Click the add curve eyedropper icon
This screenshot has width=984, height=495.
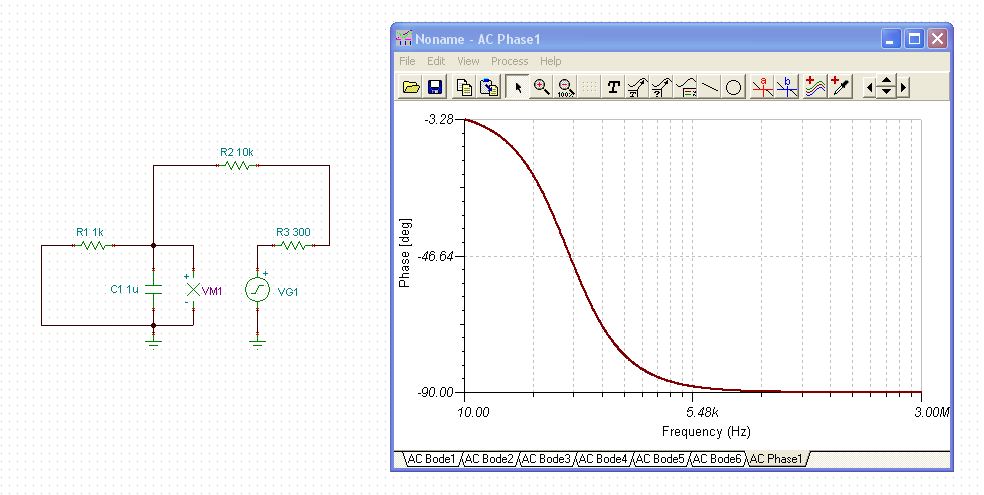840,87
